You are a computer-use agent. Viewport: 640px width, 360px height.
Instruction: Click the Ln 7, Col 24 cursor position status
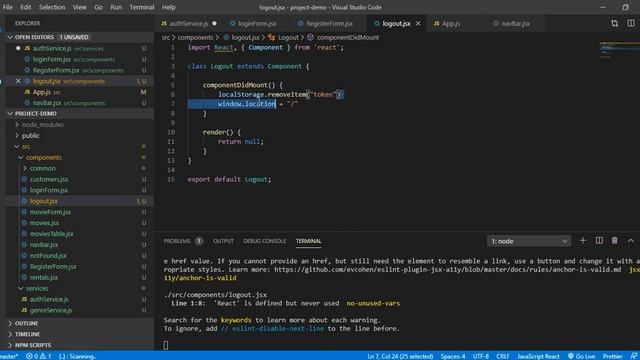tap(400, 356)
